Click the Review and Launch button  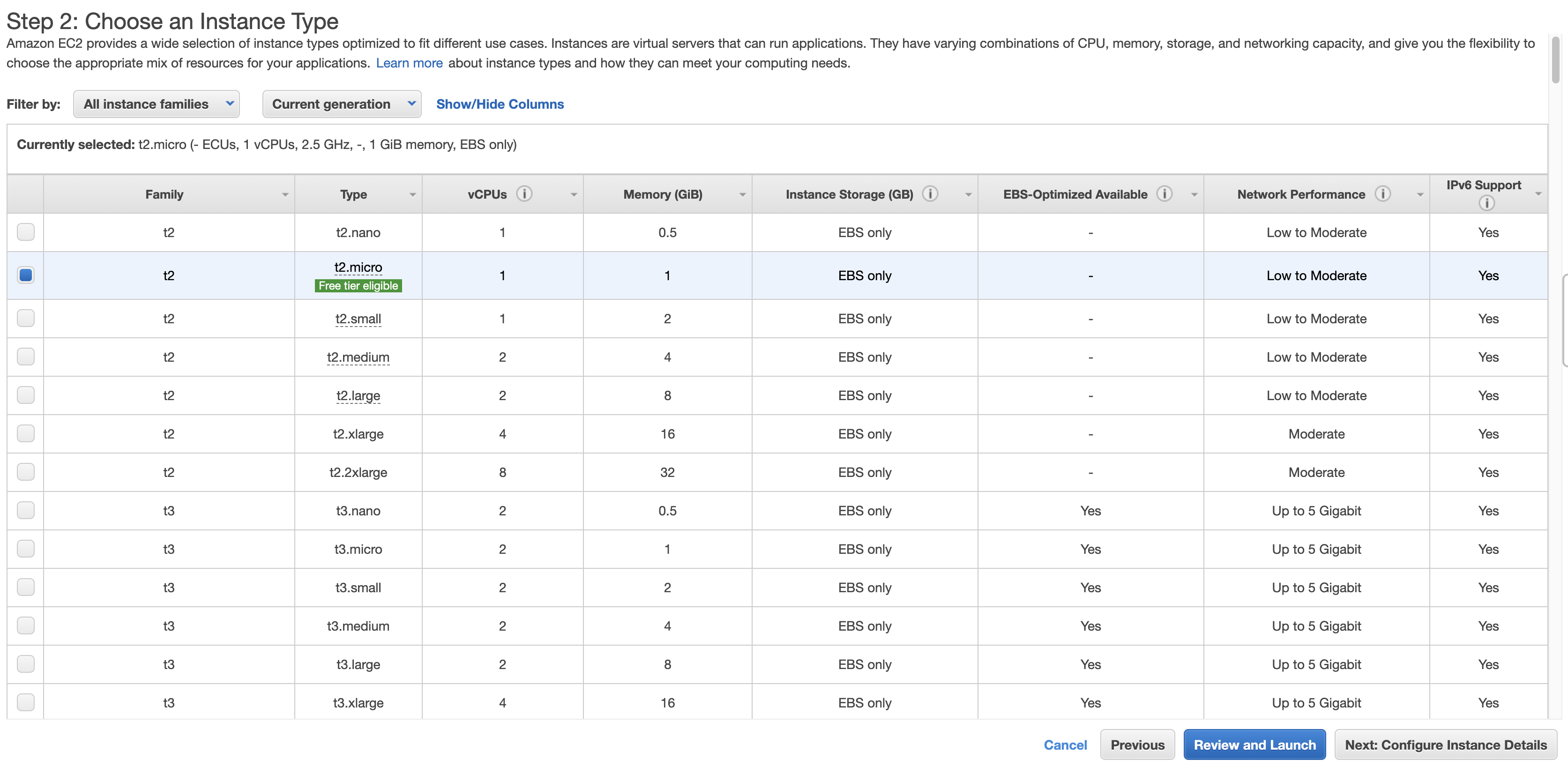pyautogui.click(x=1254, y=745)
